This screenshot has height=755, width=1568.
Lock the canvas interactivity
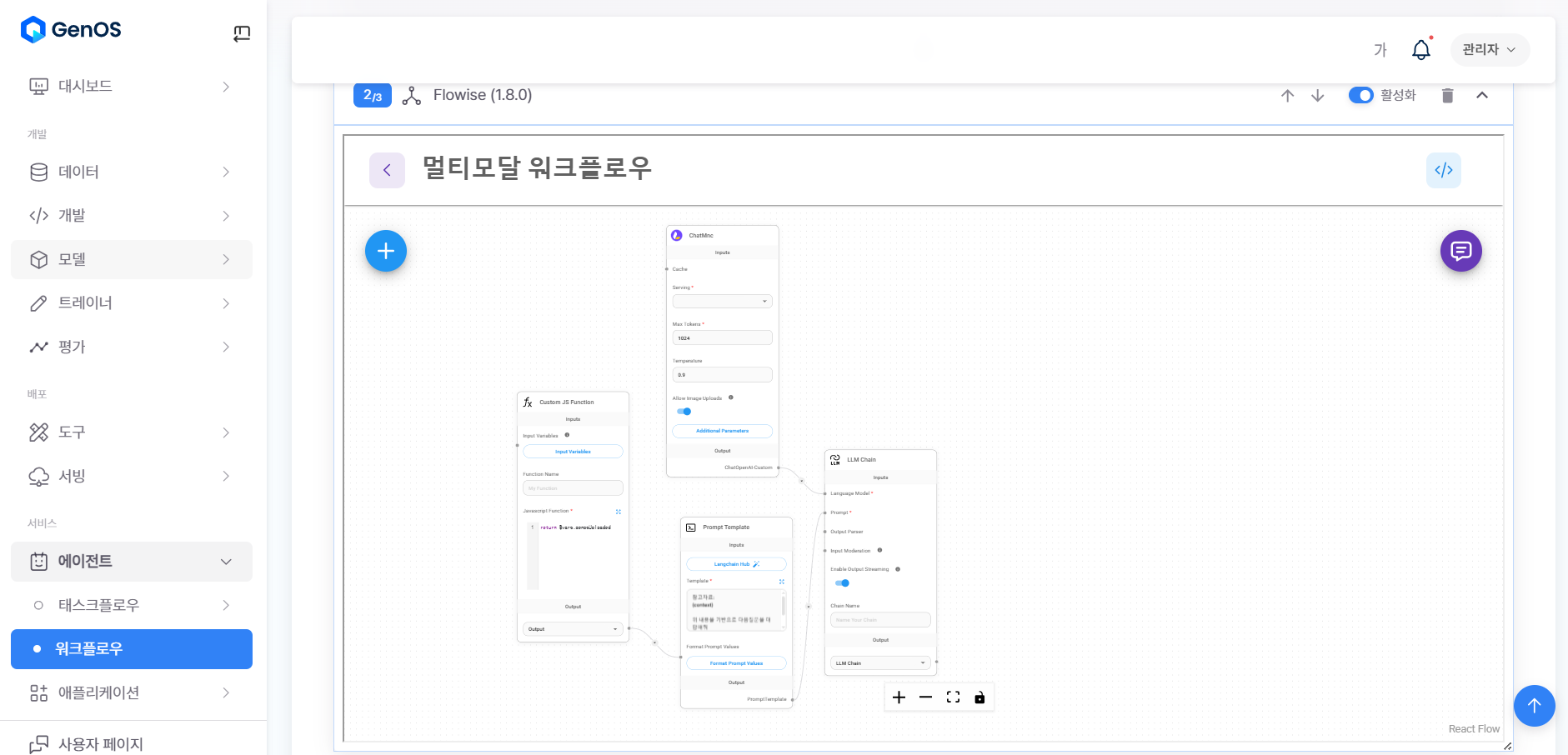coord(979,697)
